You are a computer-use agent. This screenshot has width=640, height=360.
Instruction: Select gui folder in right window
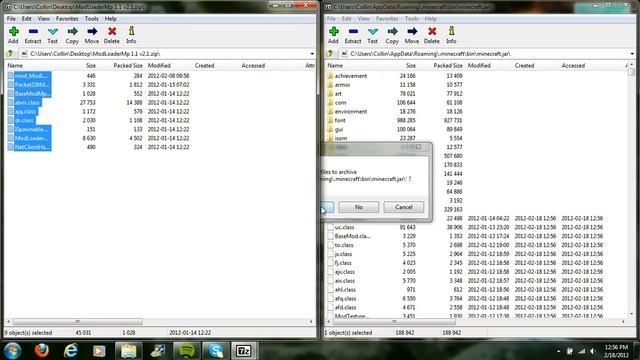tap(339, 129)
